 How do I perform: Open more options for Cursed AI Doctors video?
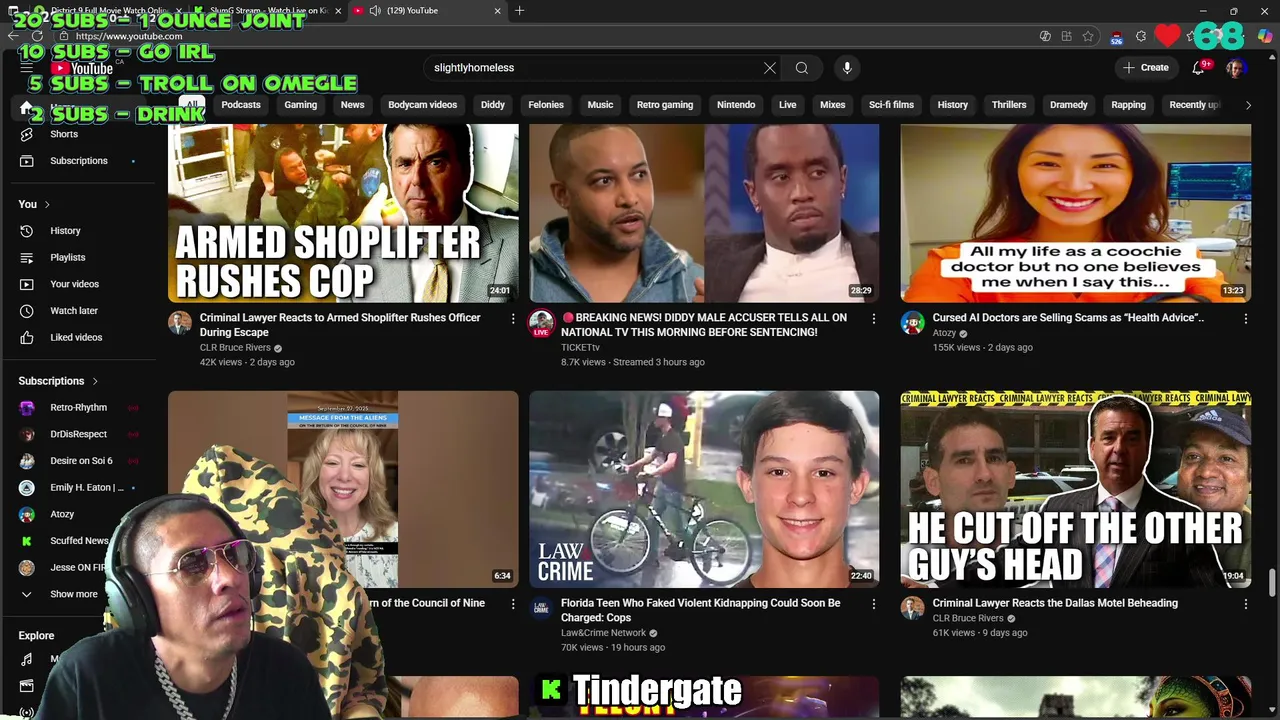[1246, 319]
